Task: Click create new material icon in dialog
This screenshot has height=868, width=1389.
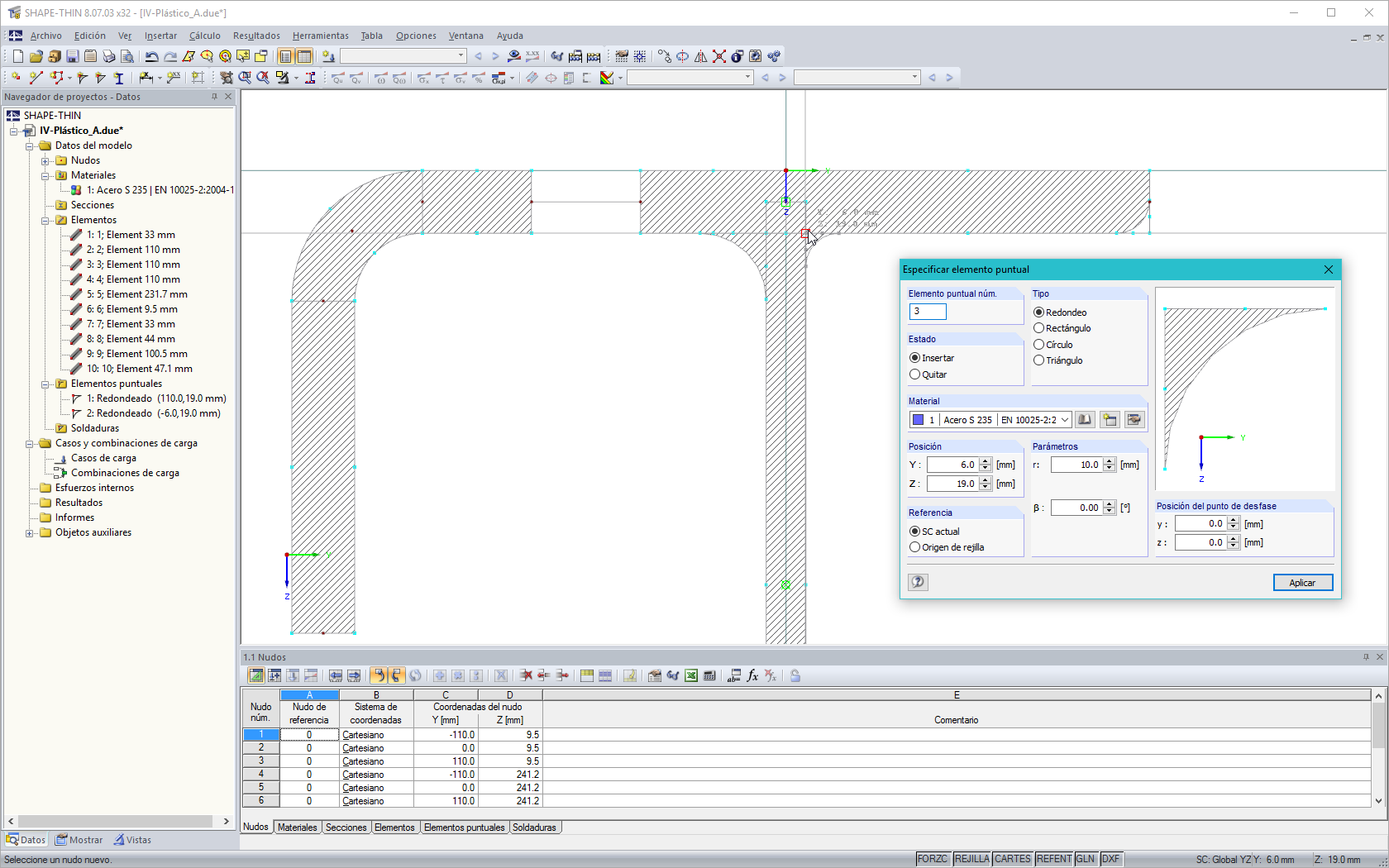Action: pyautogui.click(x=1110, y=420)
